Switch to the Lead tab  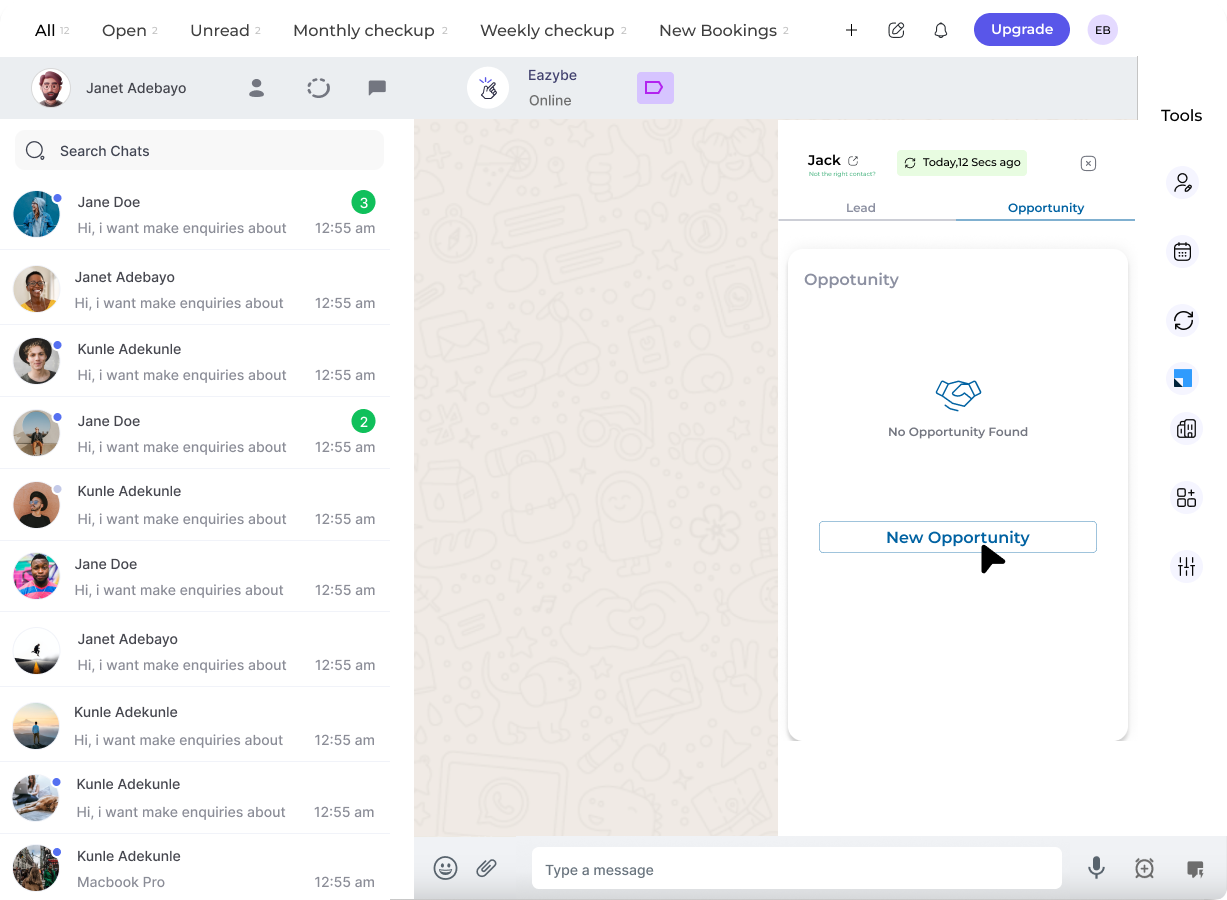(860, 207)
